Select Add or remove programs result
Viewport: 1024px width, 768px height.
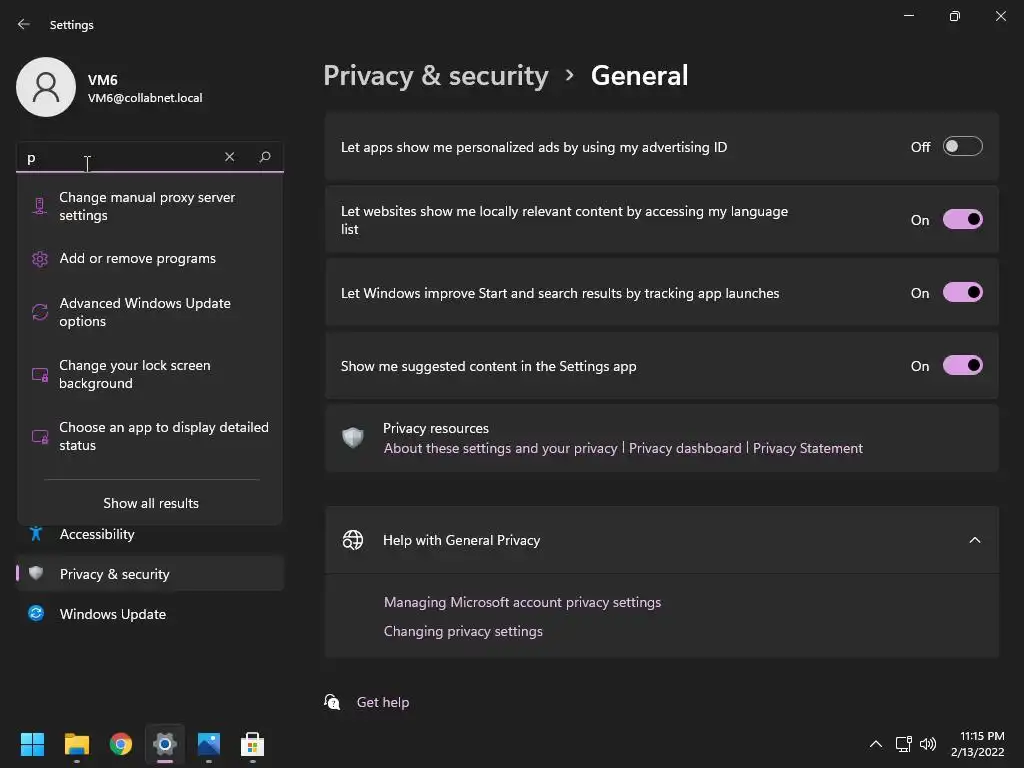pyautogui.click(x=137, y=258)
